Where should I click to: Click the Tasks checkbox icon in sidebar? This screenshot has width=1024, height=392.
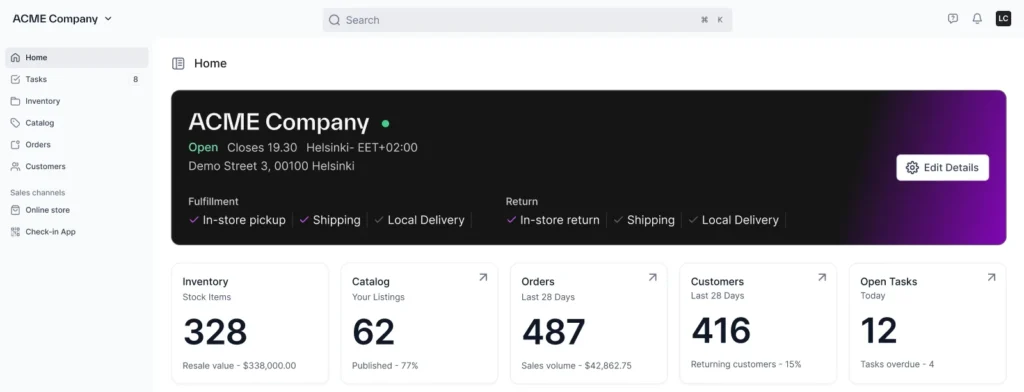pos(16,79)
